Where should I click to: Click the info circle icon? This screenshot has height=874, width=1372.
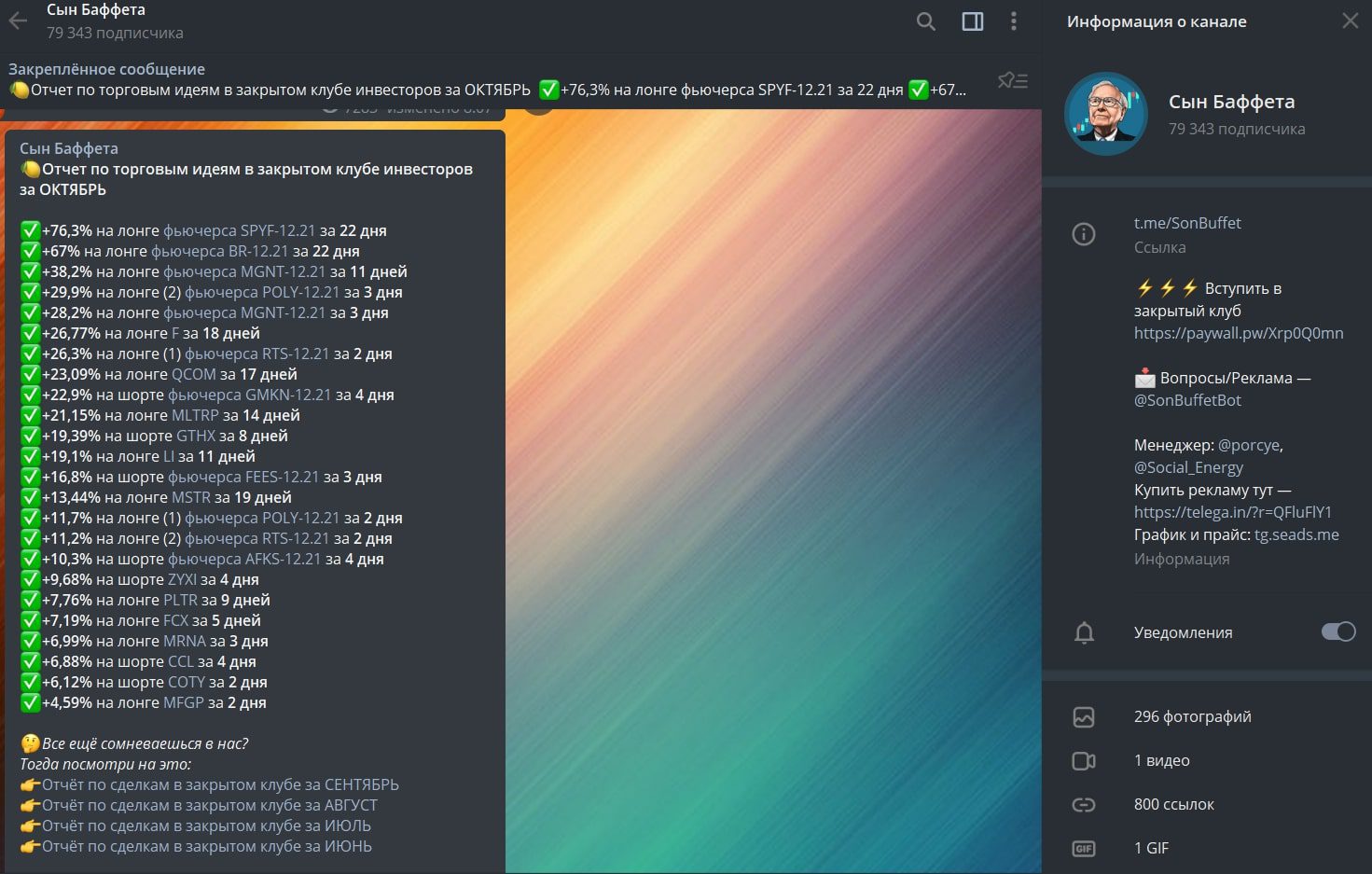(x=1084, y=234)
